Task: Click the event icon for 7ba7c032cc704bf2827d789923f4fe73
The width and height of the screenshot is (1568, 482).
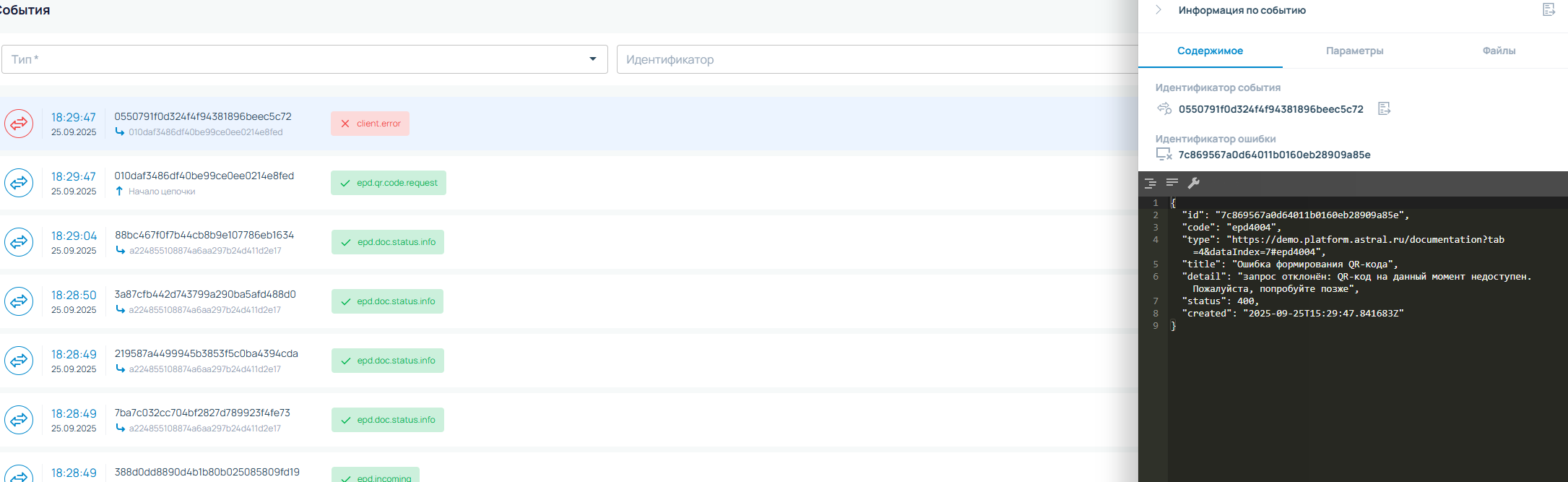Action: (x=19, y=420)
